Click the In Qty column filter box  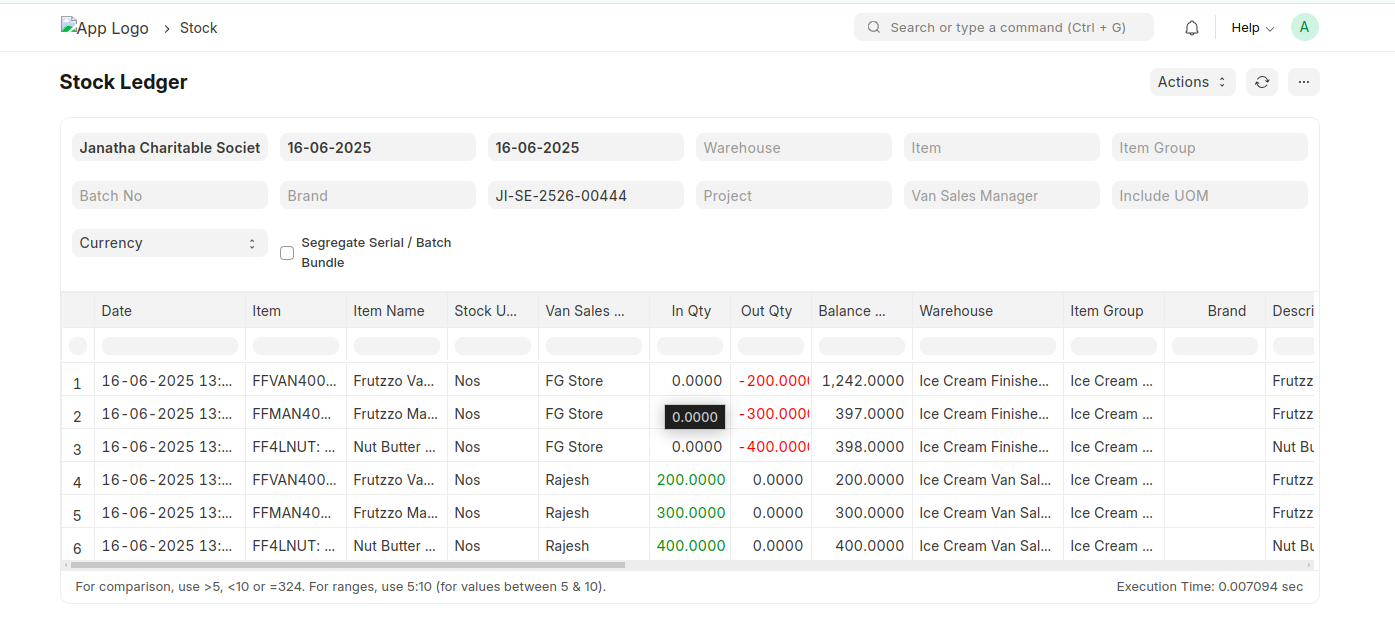[690, 346]
